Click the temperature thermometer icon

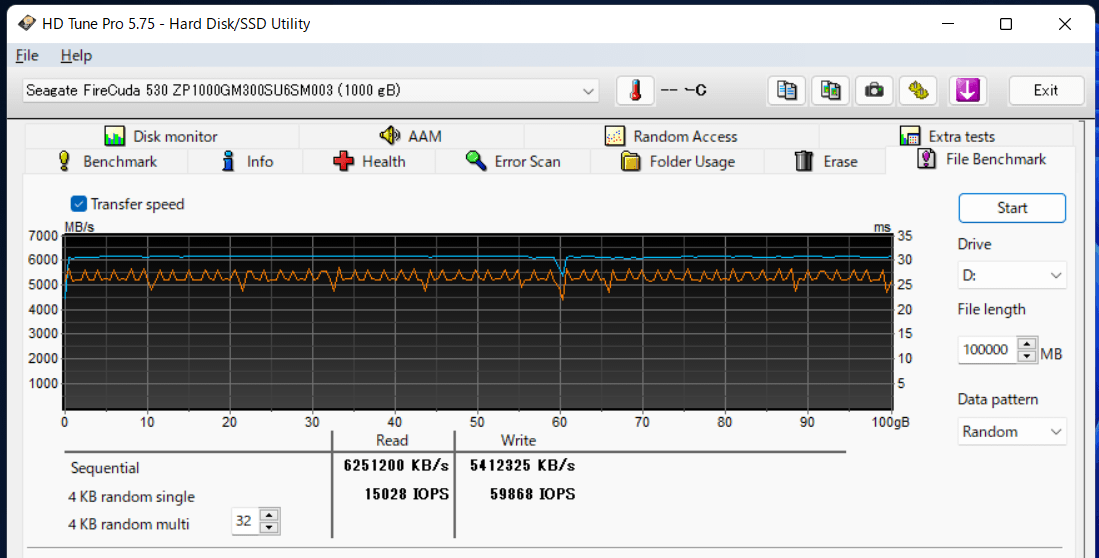[635, 90]
